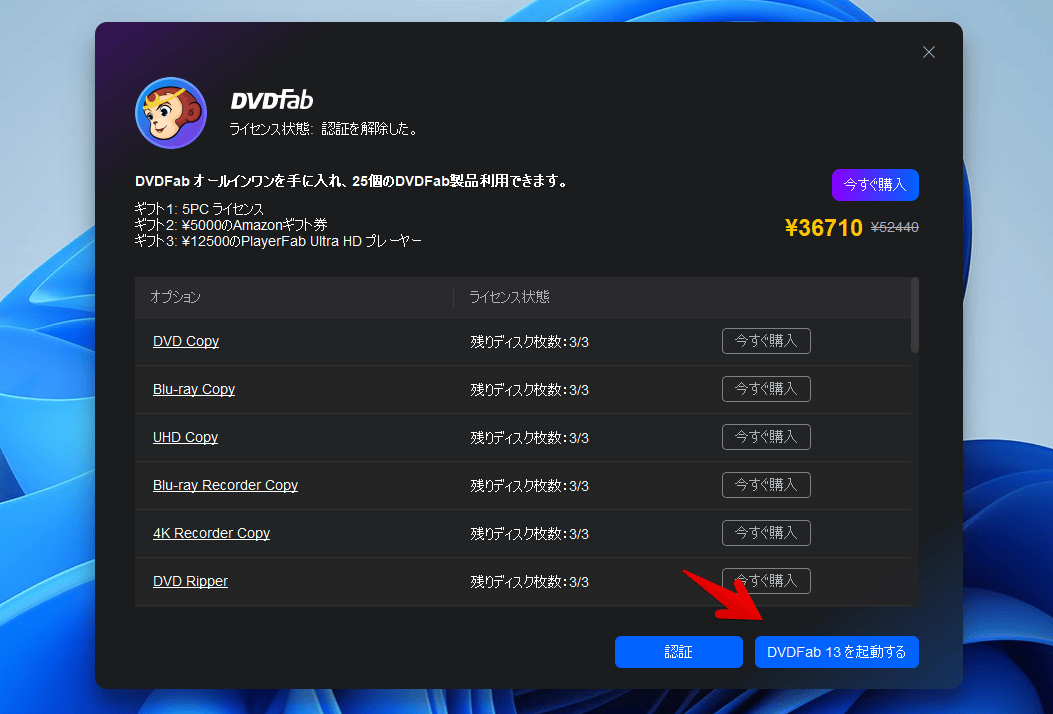
Task: Click the ギフト1 5PC ライセンス line
Action: point(199,209)
